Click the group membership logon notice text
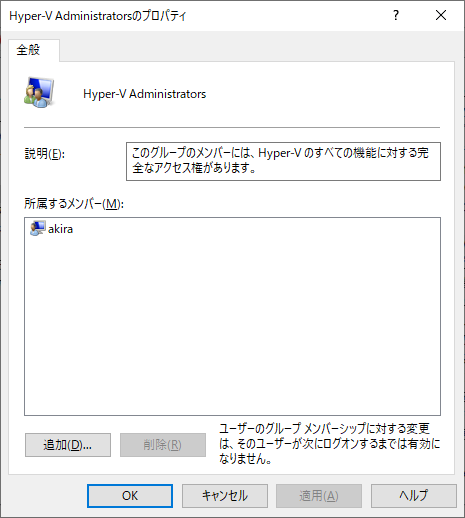The image size is (465, 518). click(x=330, y=444)
